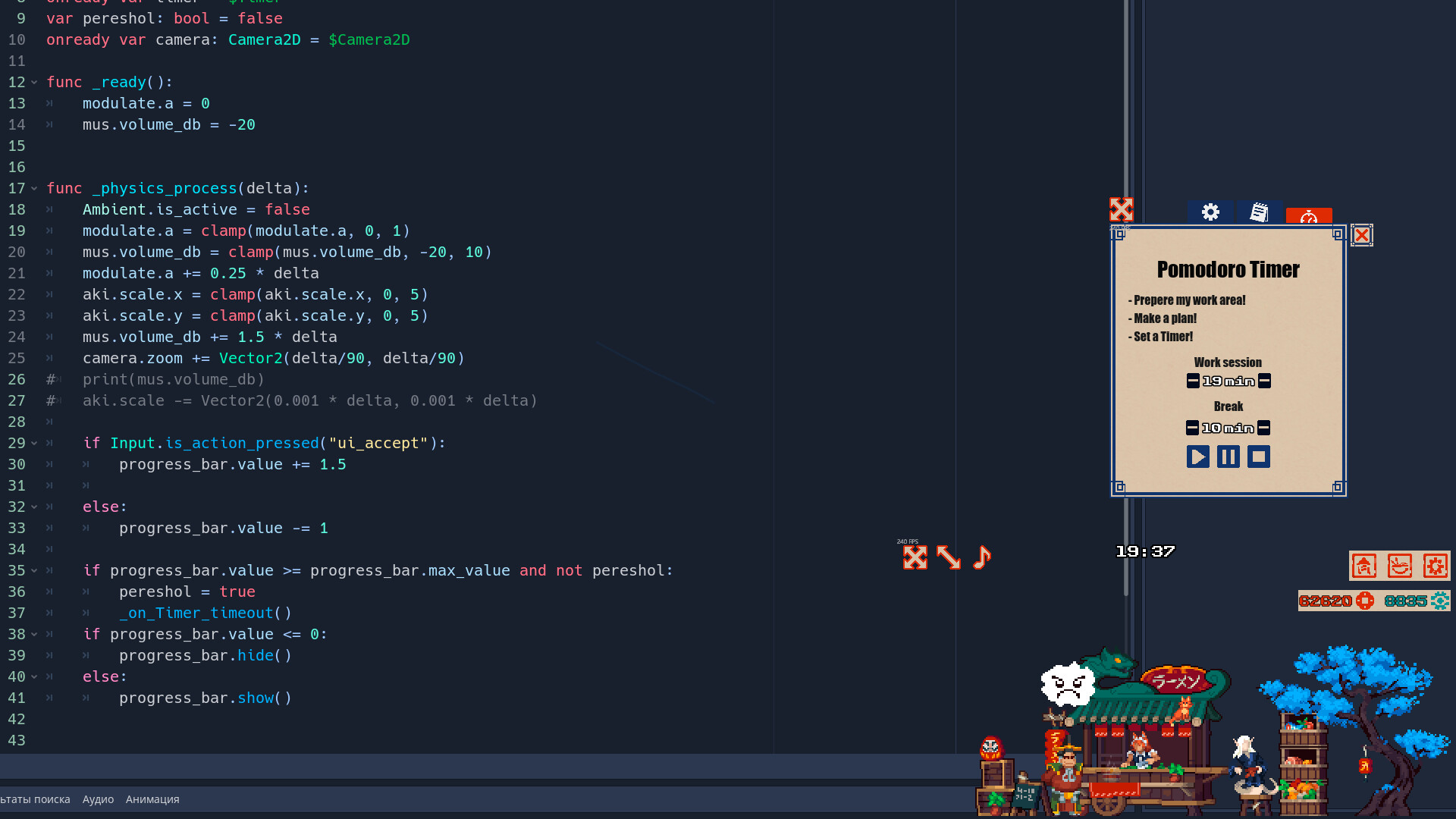
Task: Click four-arrow move icon below 240 FPS
Action: (x=915, y=557)
